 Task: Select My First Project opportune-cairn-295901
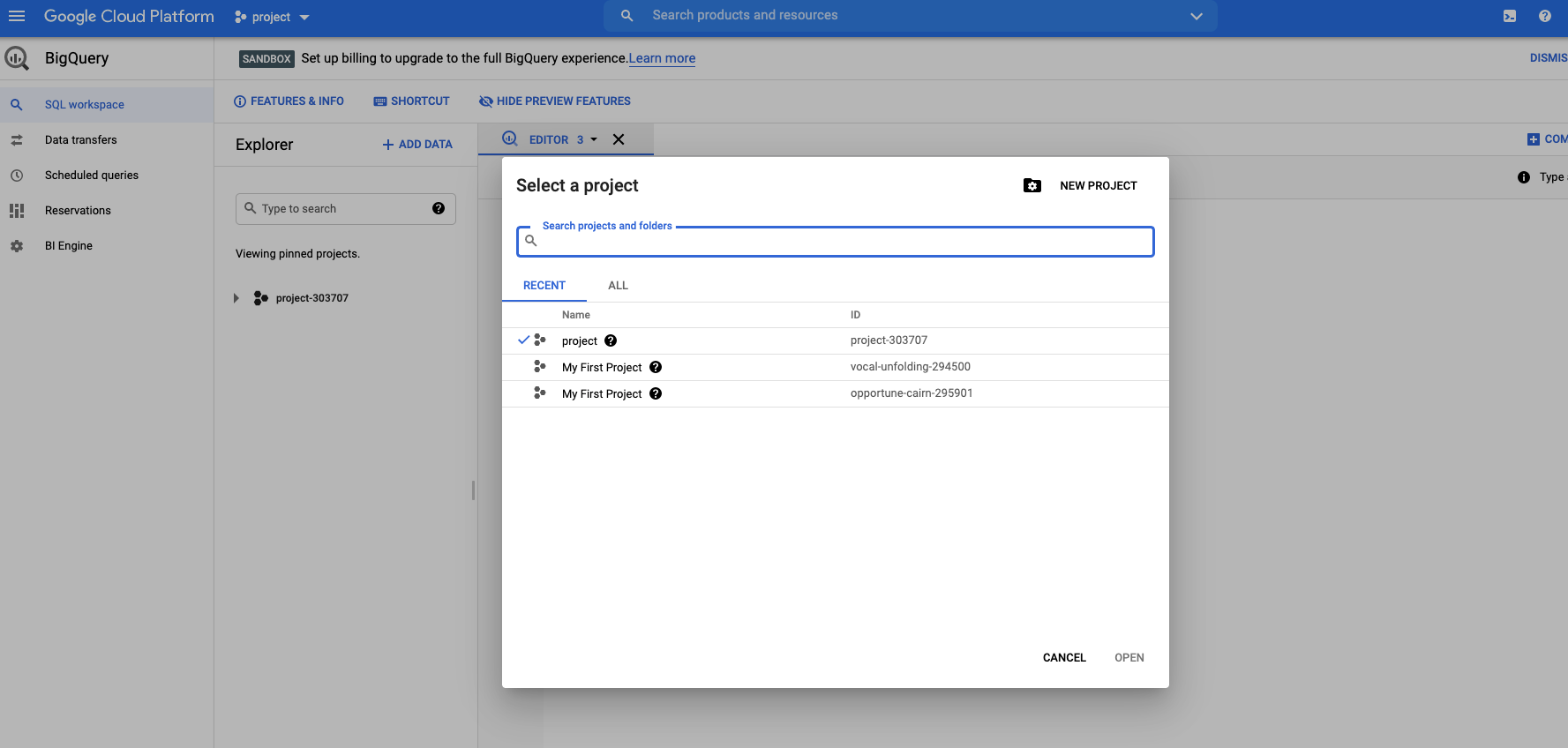[x=836, y=393]
